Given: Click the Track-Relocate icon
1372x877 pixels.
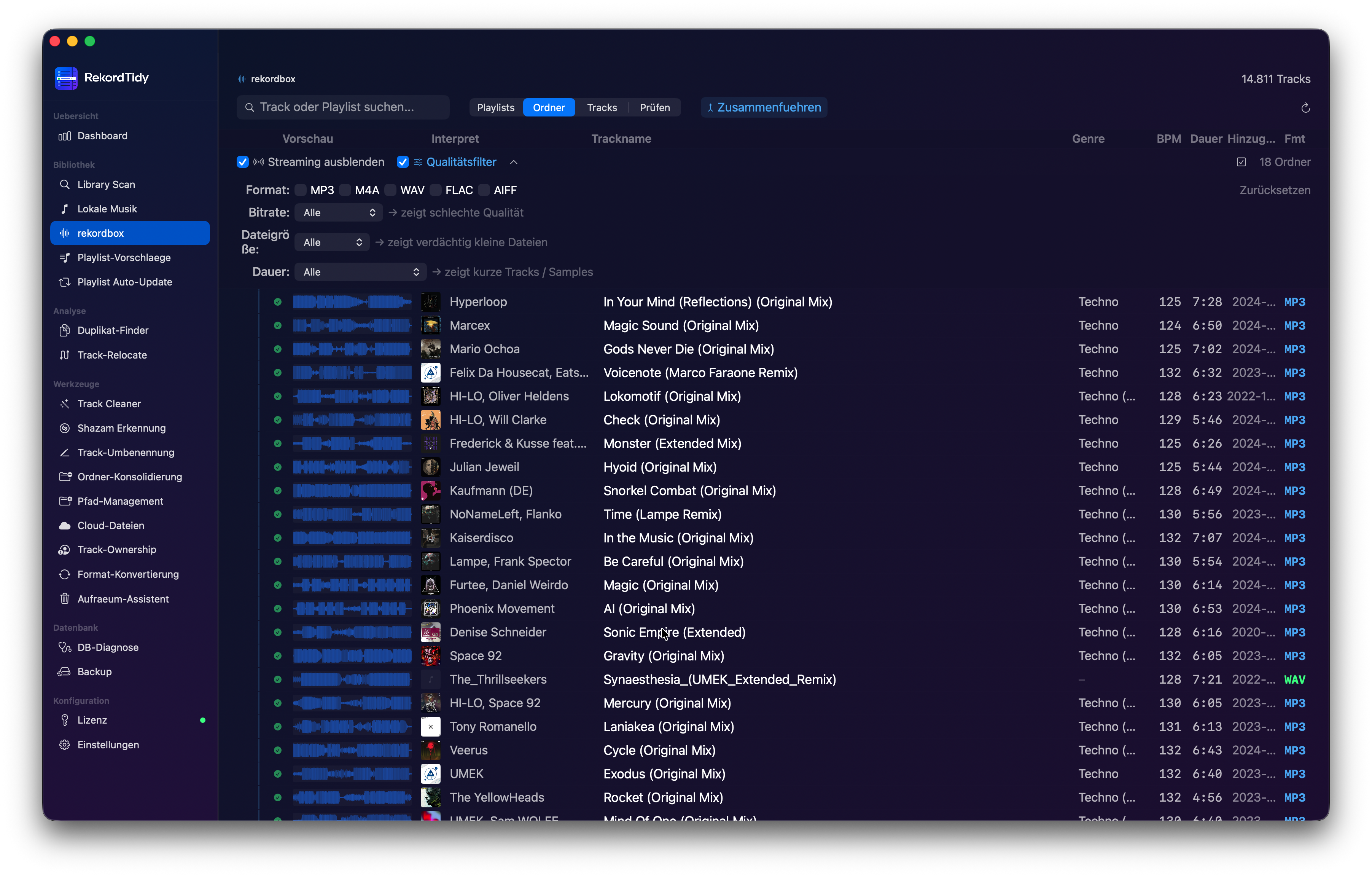Looking at the screenshot, I should 64,355.
